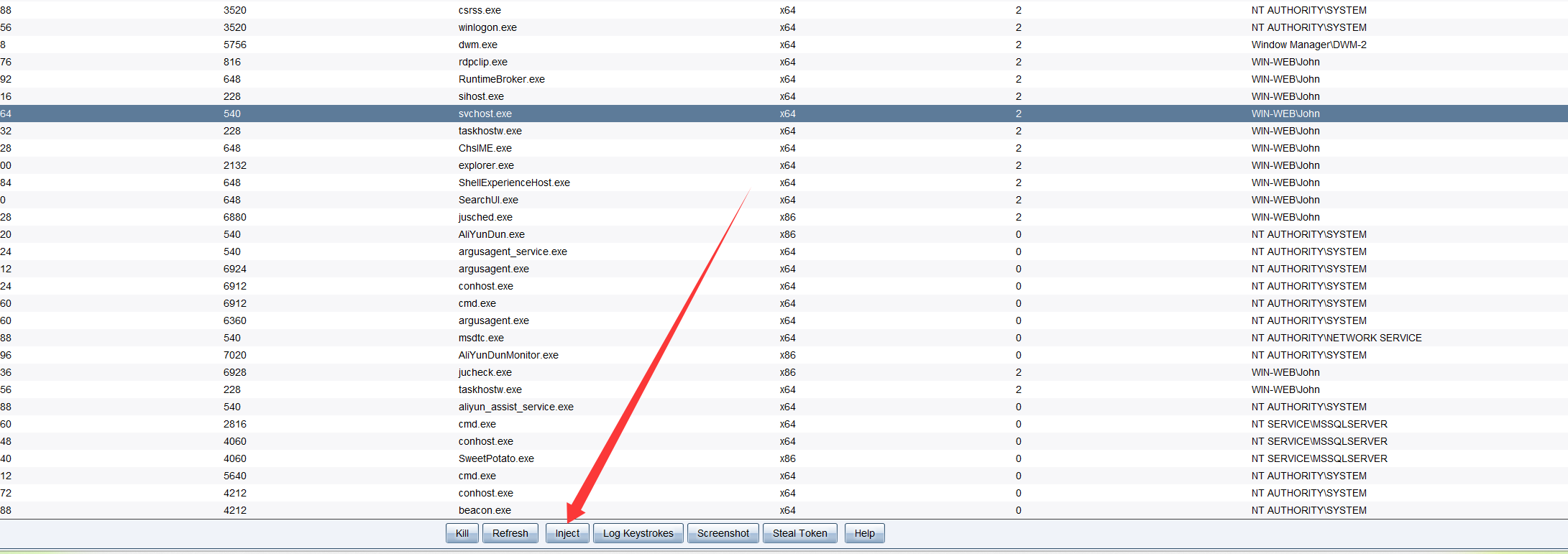This screenshot has height=554, width=1568.
Task: Select the rdpclip.exe row
Action: point(483,62)
